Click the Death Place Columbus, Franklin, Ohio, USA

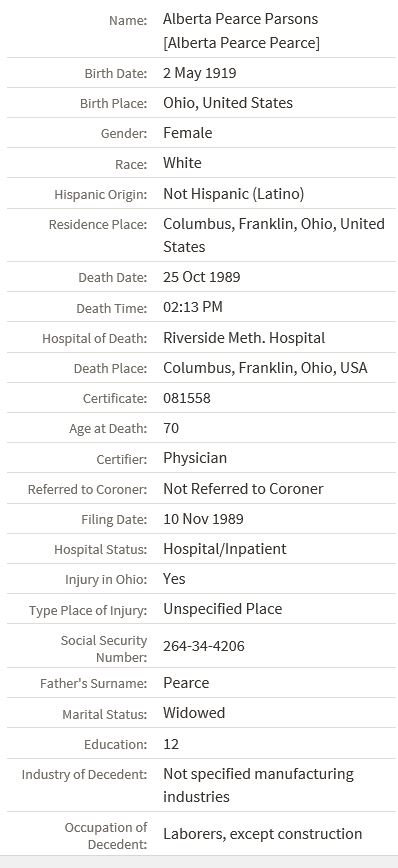pos(265,368)
